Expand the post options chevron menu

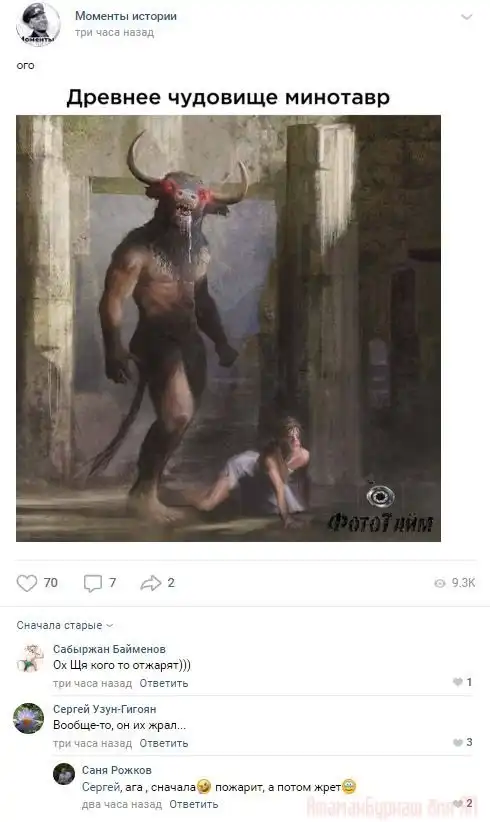click(x=466, y=17)
